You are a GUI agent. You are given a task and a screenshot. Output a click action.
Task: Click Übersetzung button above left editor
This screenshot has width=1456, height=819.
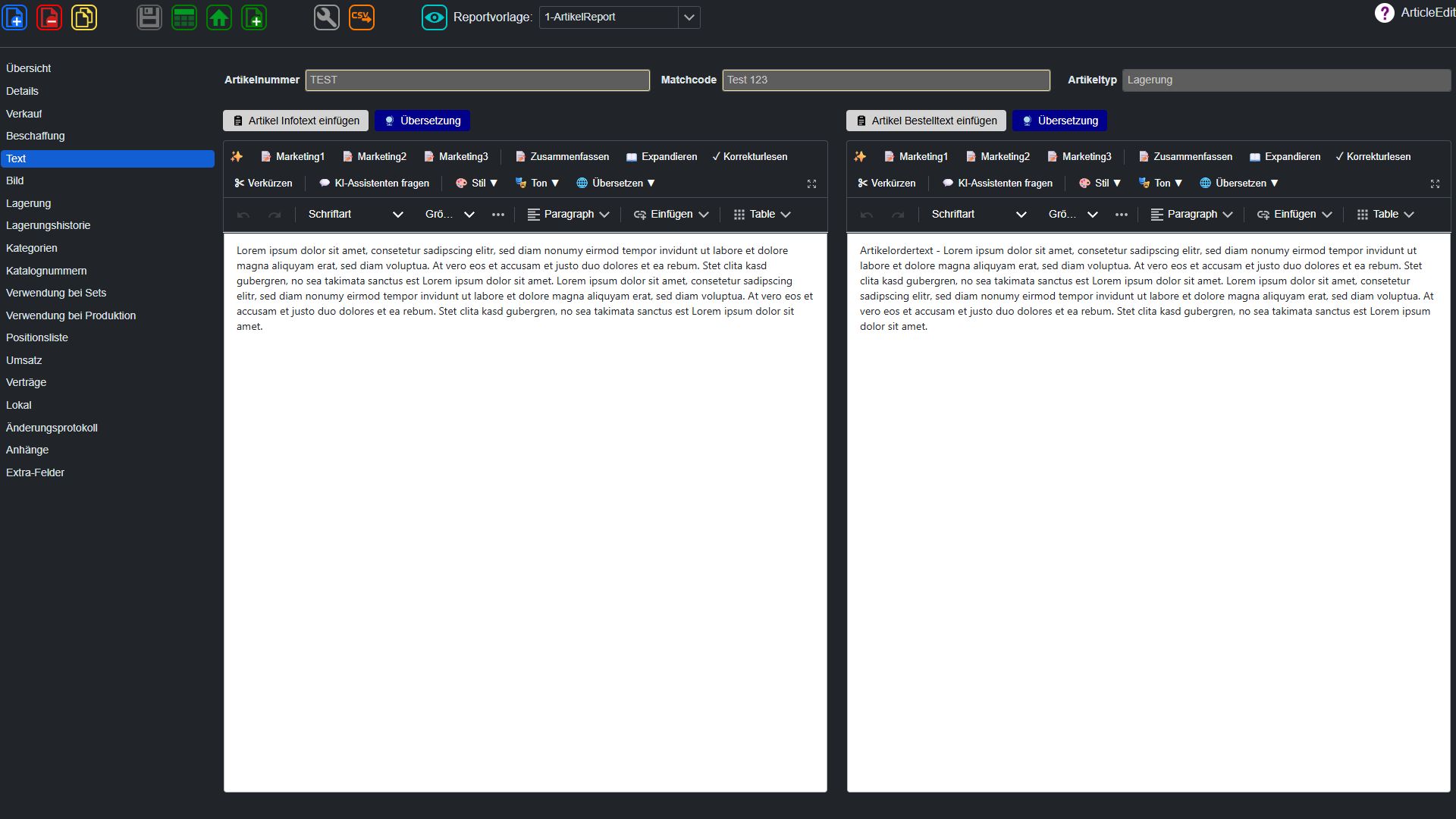[x=422, y=121]
